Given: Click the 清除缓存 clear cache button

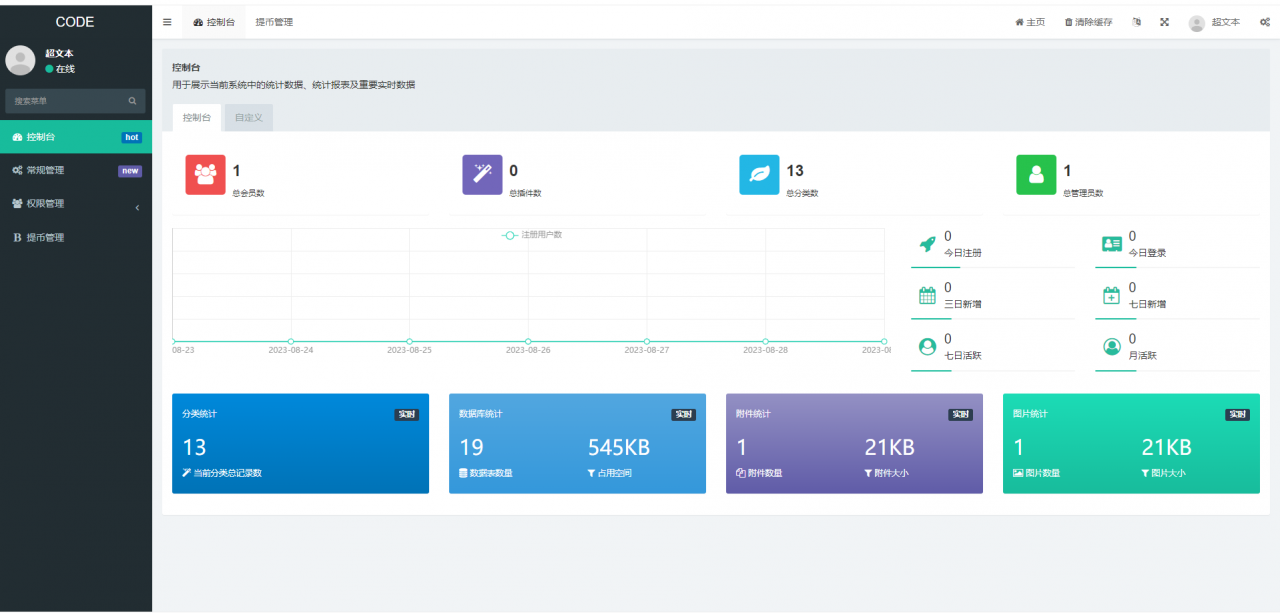Looking at the screenshot, I should click(x=1088, y=22).
